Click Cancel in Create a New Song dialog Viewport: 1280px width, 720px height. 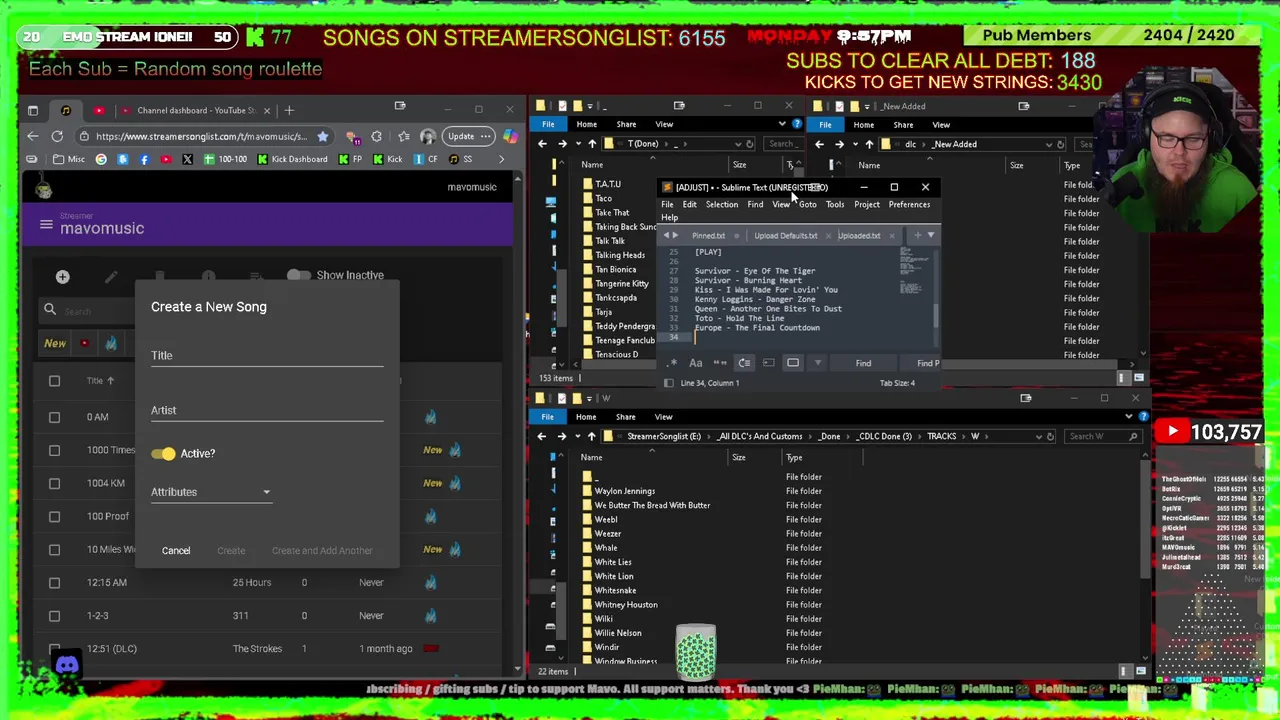click(x=176, y=551)
